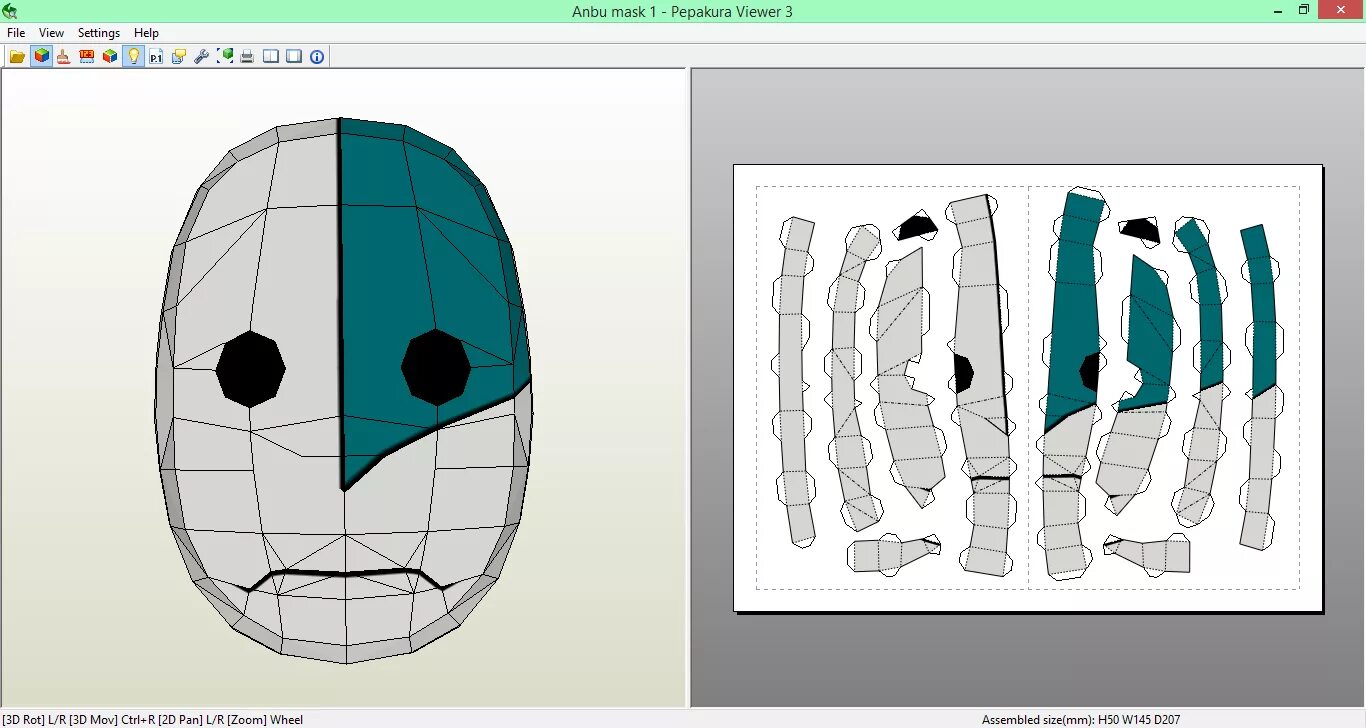
Task: Click the second colored cube toolbar icon
Action: point(110,57)
